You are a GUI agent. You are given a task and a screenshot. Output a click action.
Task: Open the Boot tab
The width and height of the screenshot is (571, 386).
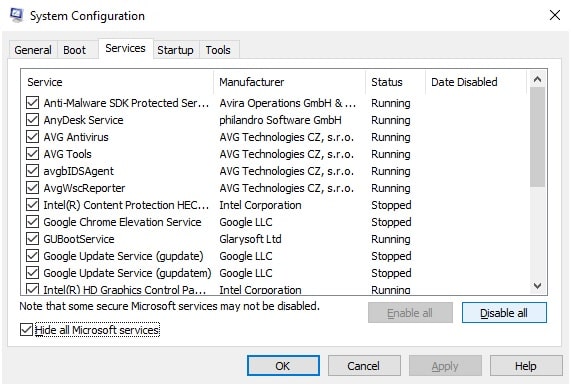click(x=75, y=50)
